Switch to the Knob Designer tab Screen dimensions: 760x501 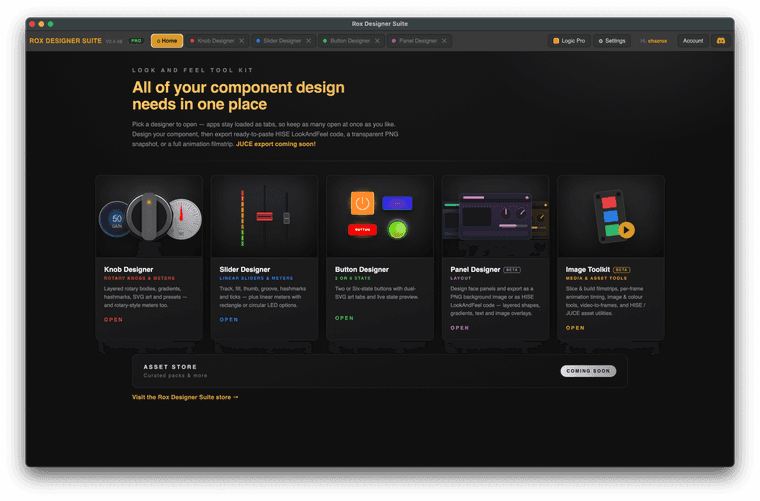216,41
